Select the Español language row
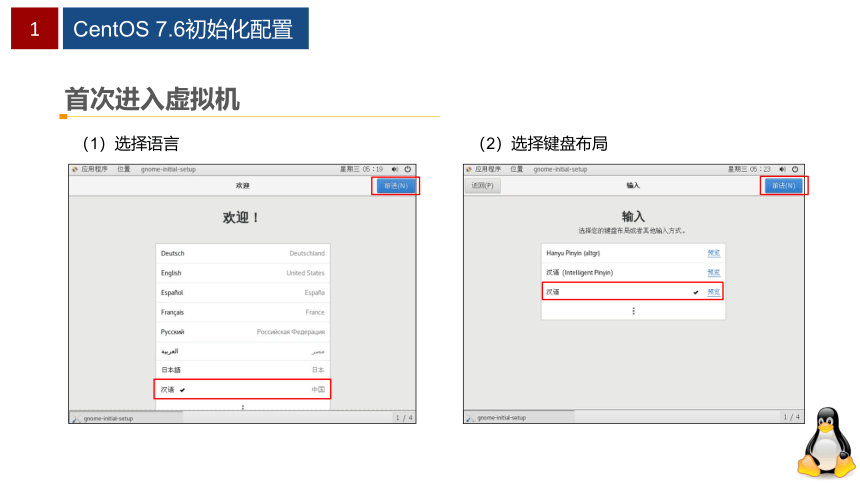The width and height of the screenshot is (860, 484). [243, 292]
